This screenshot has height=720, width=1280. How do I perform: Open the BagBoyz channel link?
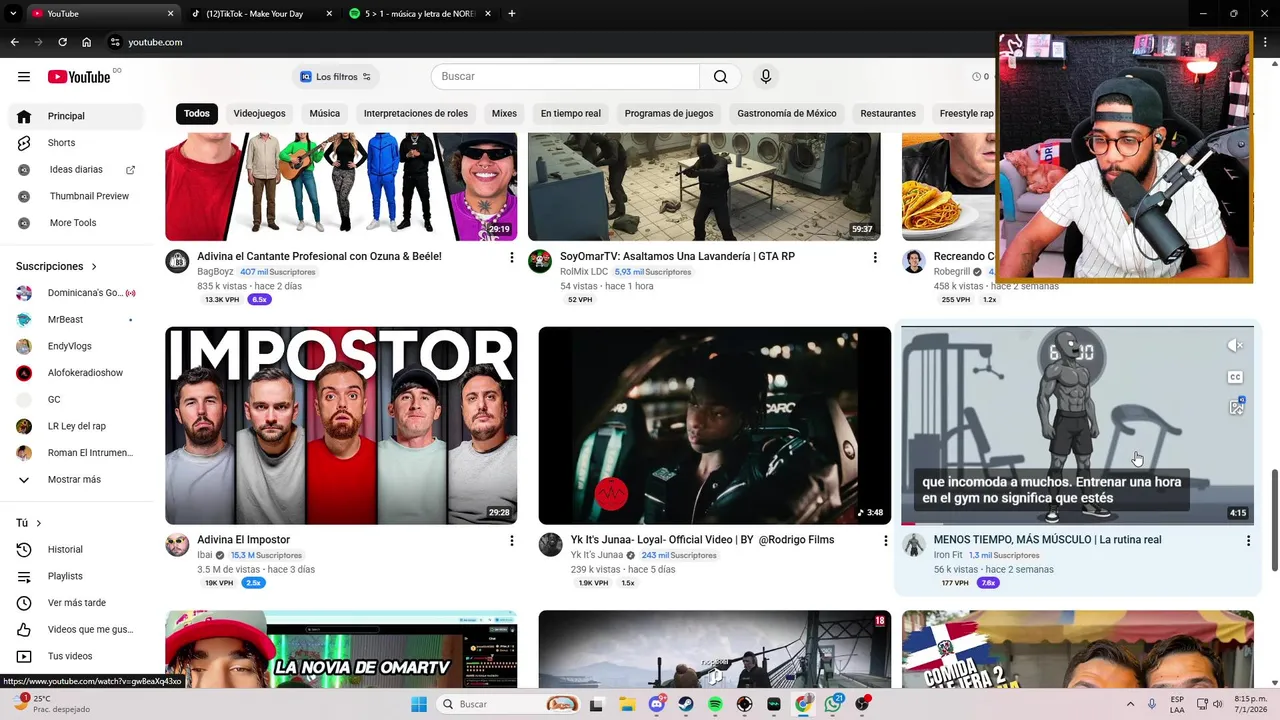click(x=215, y=272)
